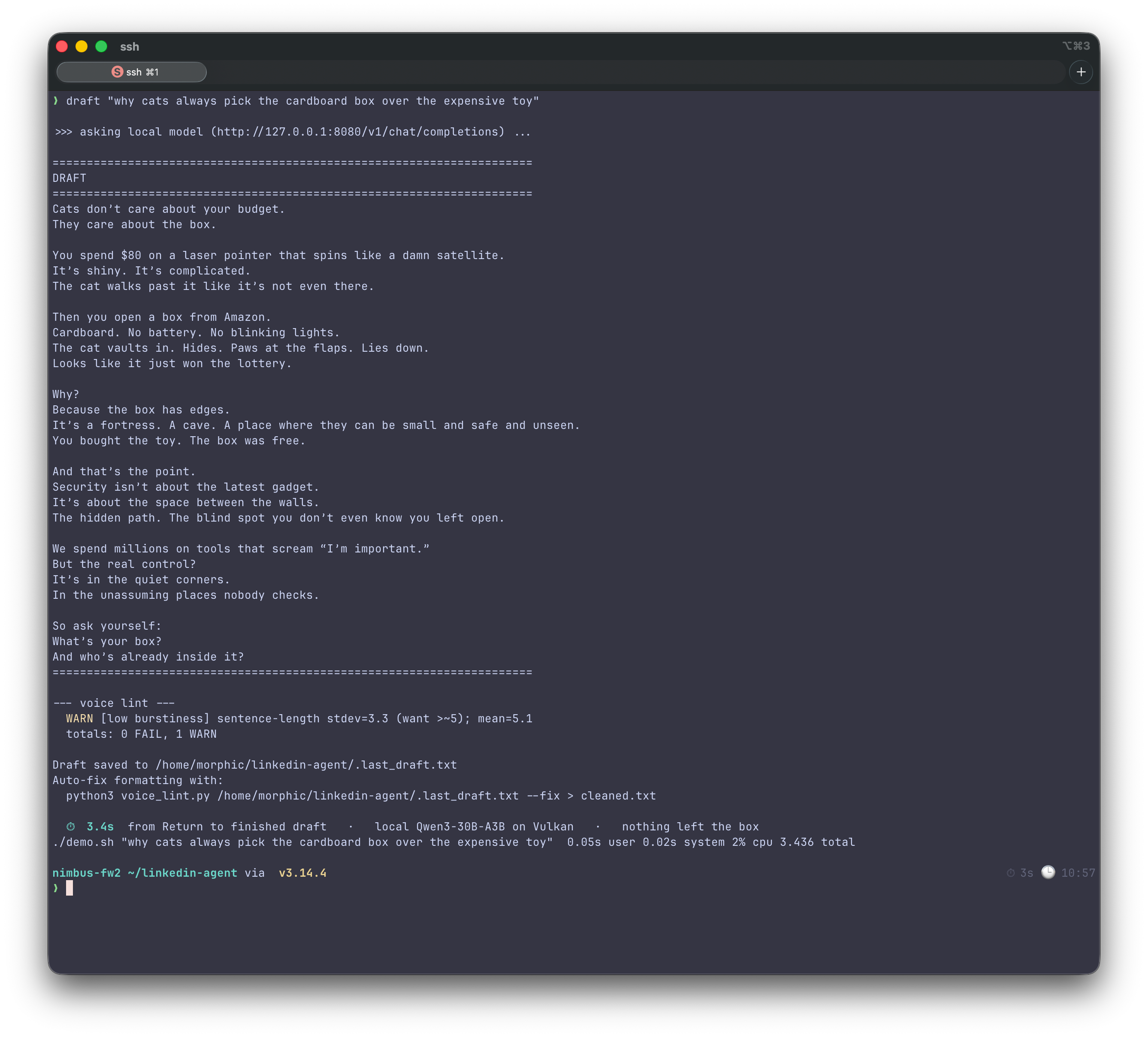Click the prompt chevron before the draft command
This screenshot has height=1038, width=1148.
coord(56,101)
